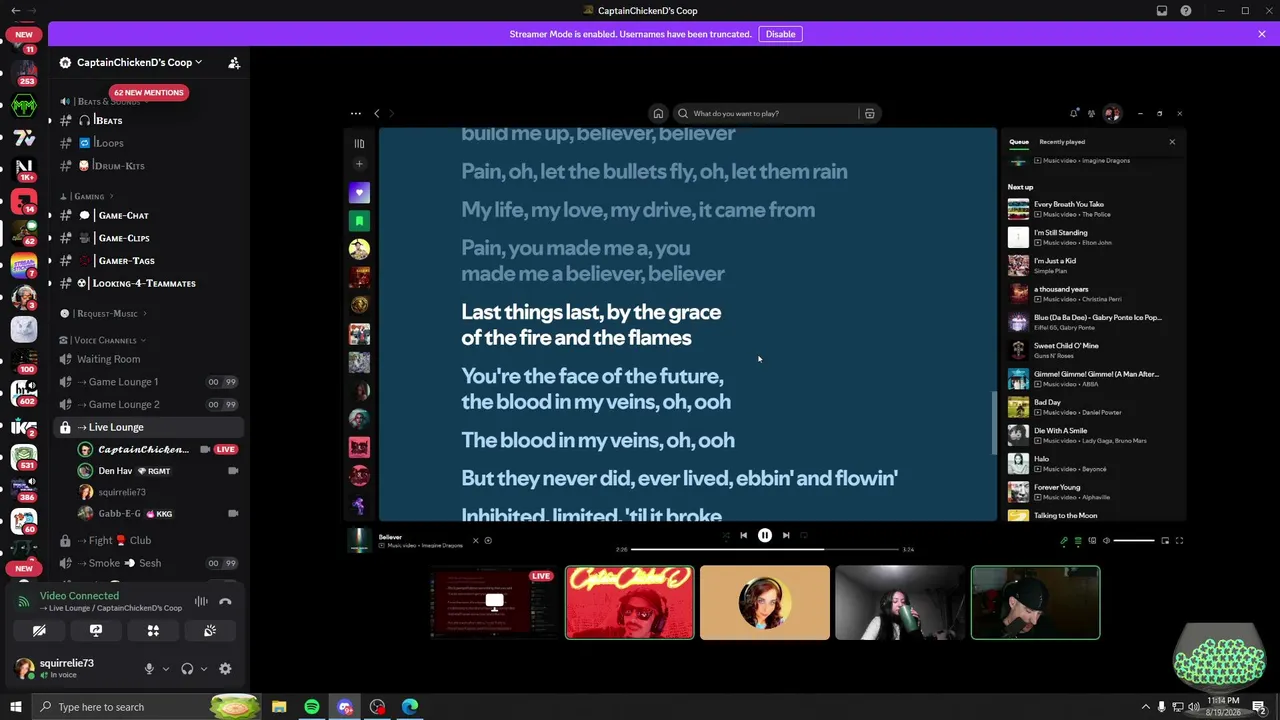
Task: Adjust the Spotify volume slider
Action: click(1134, 541)
